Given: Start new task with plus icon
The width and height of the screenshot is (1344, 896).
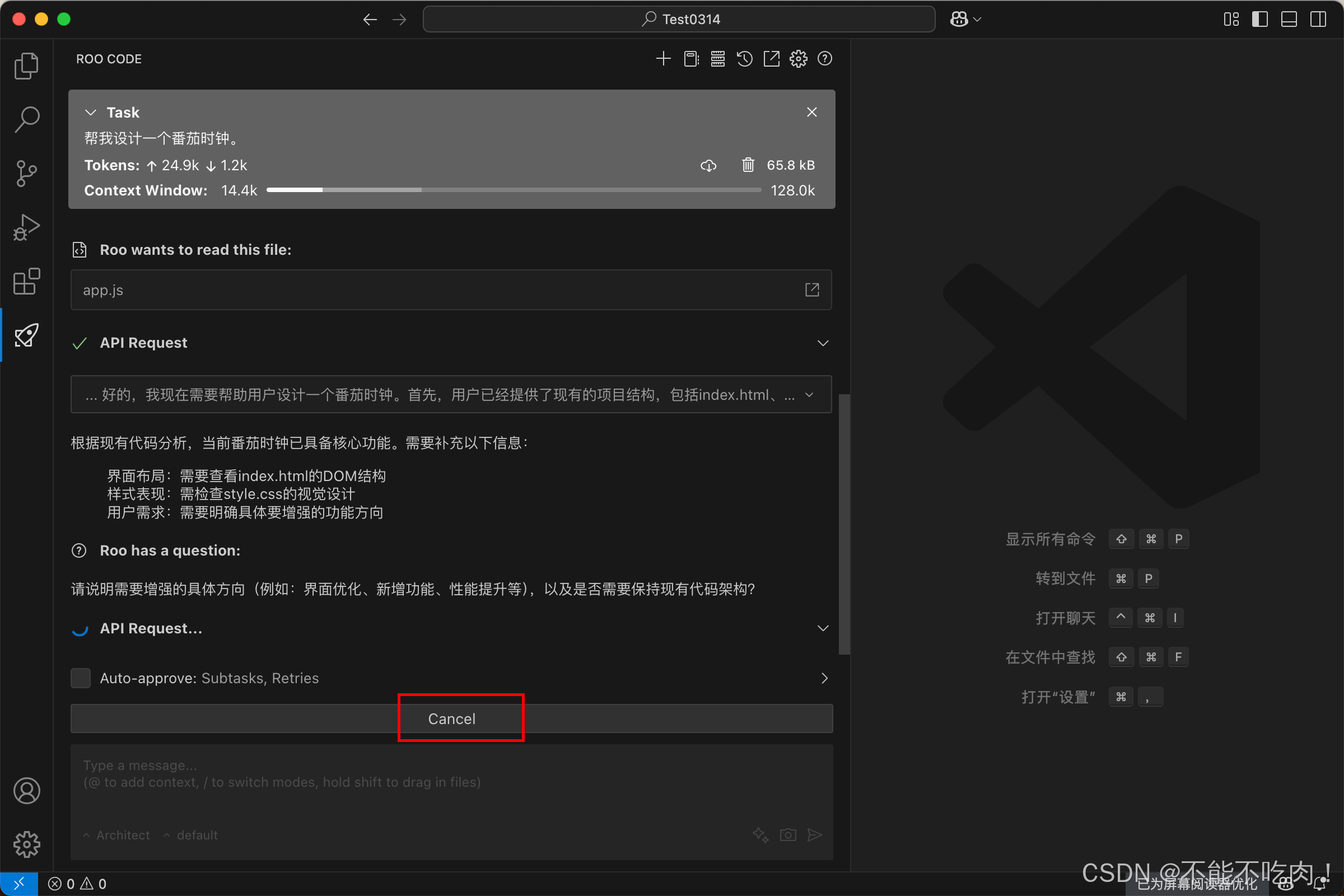Looking at the screenshot, I should 663,59.
